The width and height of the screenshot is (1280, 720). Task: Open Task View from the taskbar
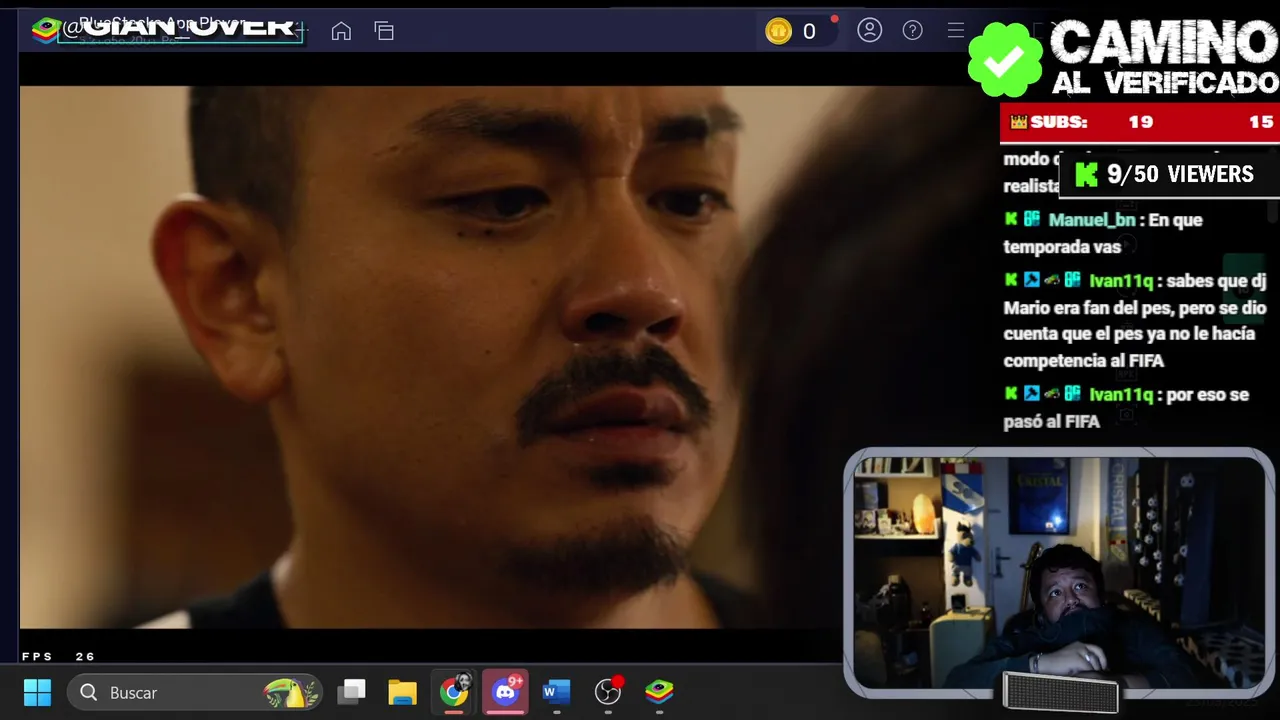coord(351,692)
